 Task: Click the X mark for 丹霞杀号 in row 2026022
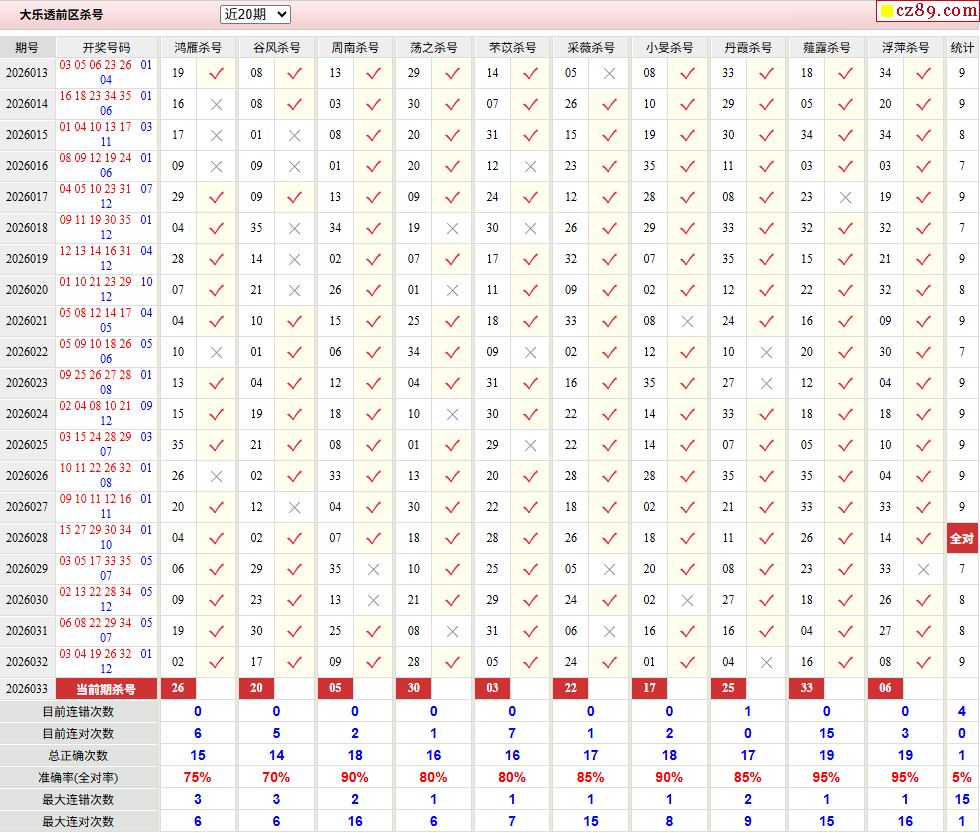pyautogui.click(x=766, y=352)
